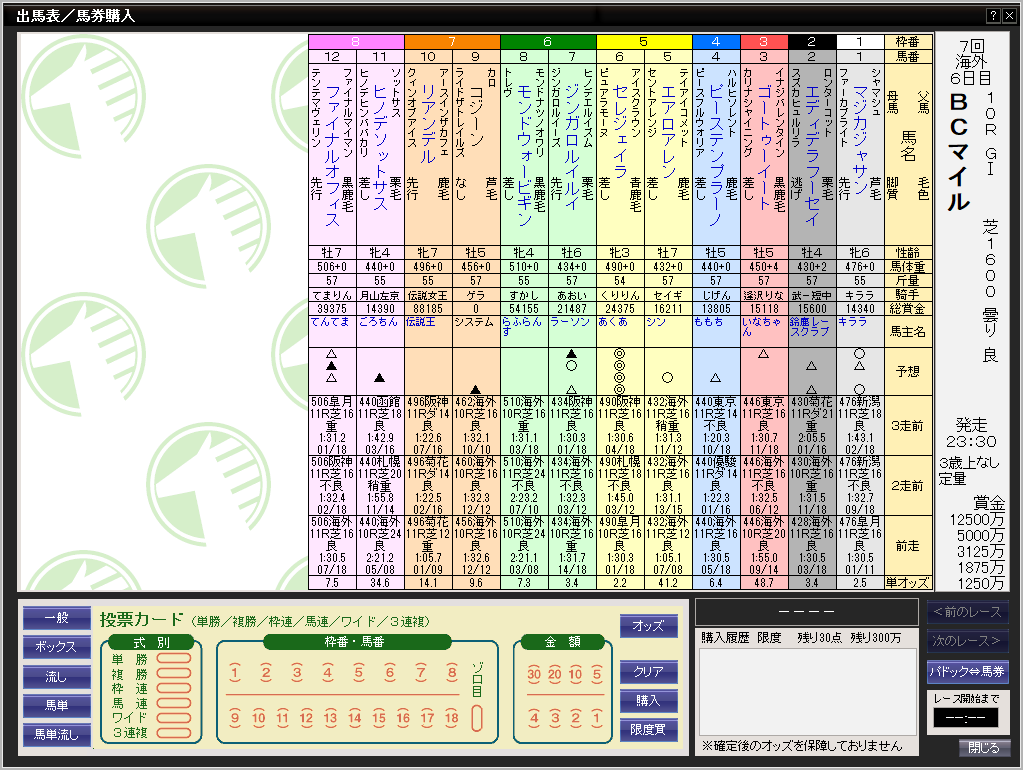Select 単勝 bet type oval
Image resolution: width=1023 pixels, height=770 pixels.
(174, 658)
